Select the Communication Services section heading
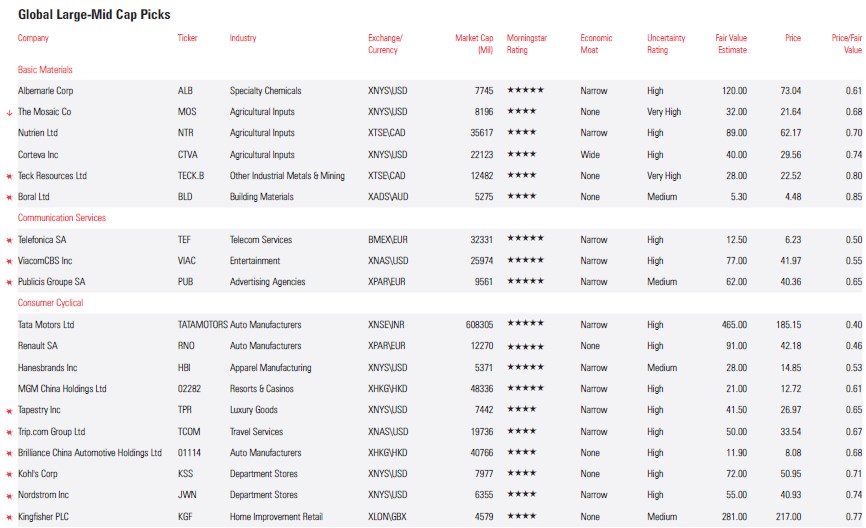The height and width of the screenshot is (528, 866). (x=62, y=218)
